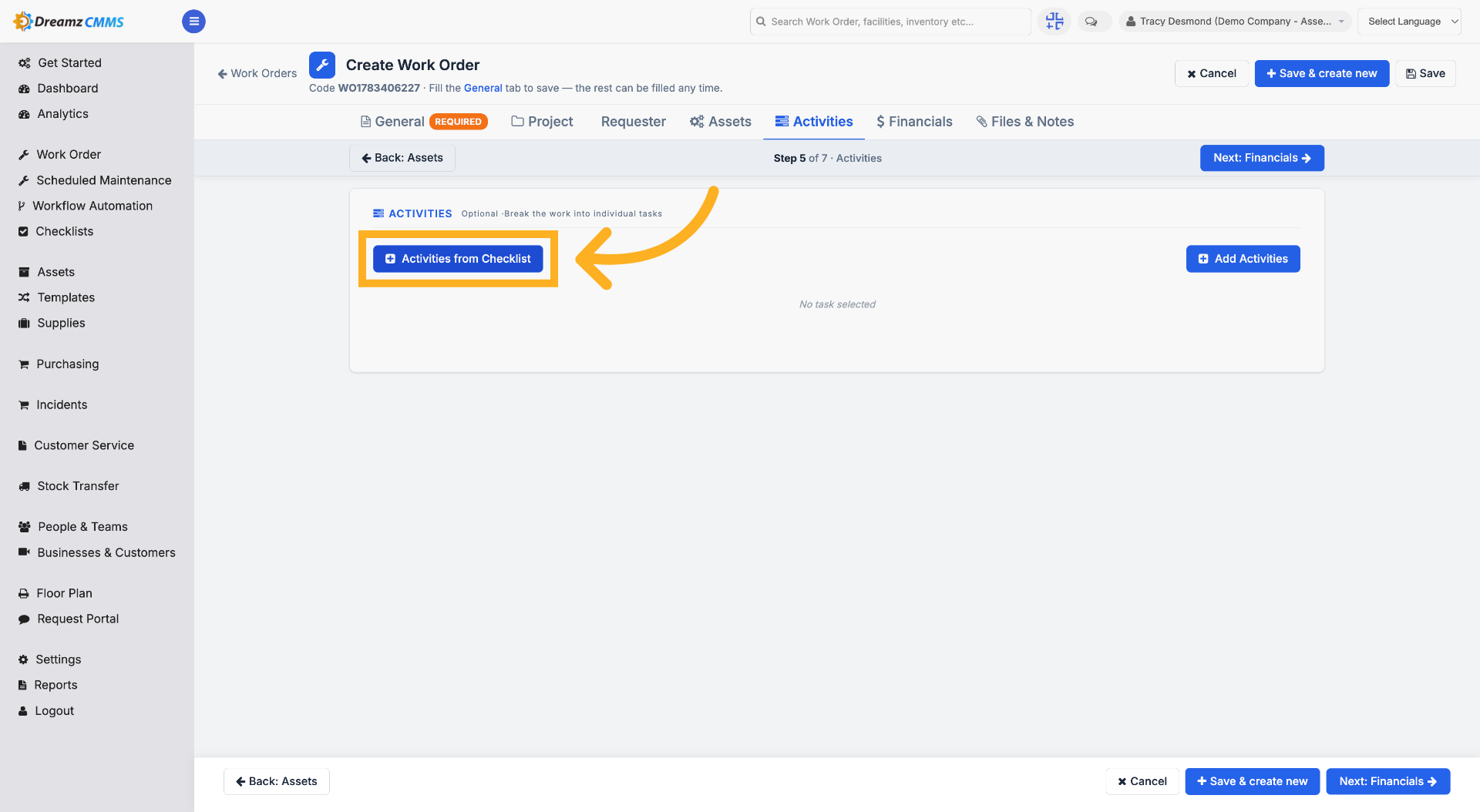Click the Settings gear icon

click(x=23, y=659)
